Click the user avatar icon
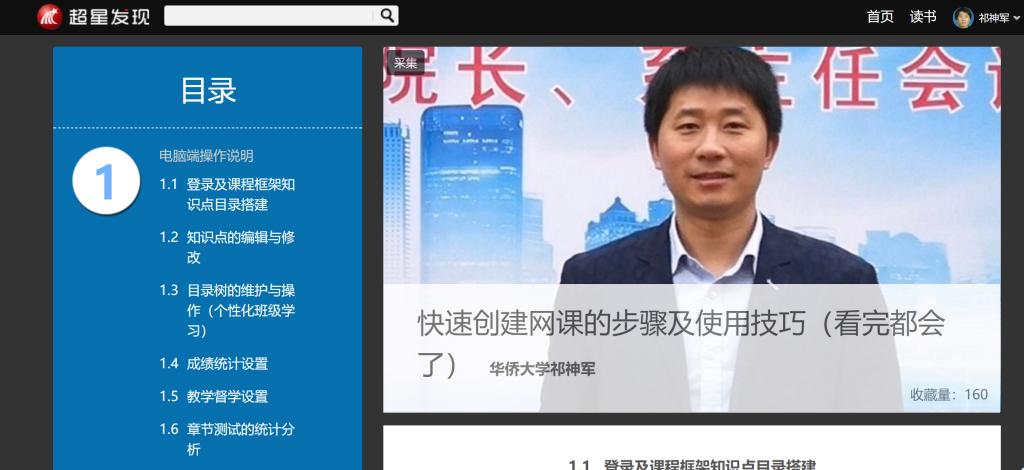 pos(963,17)
